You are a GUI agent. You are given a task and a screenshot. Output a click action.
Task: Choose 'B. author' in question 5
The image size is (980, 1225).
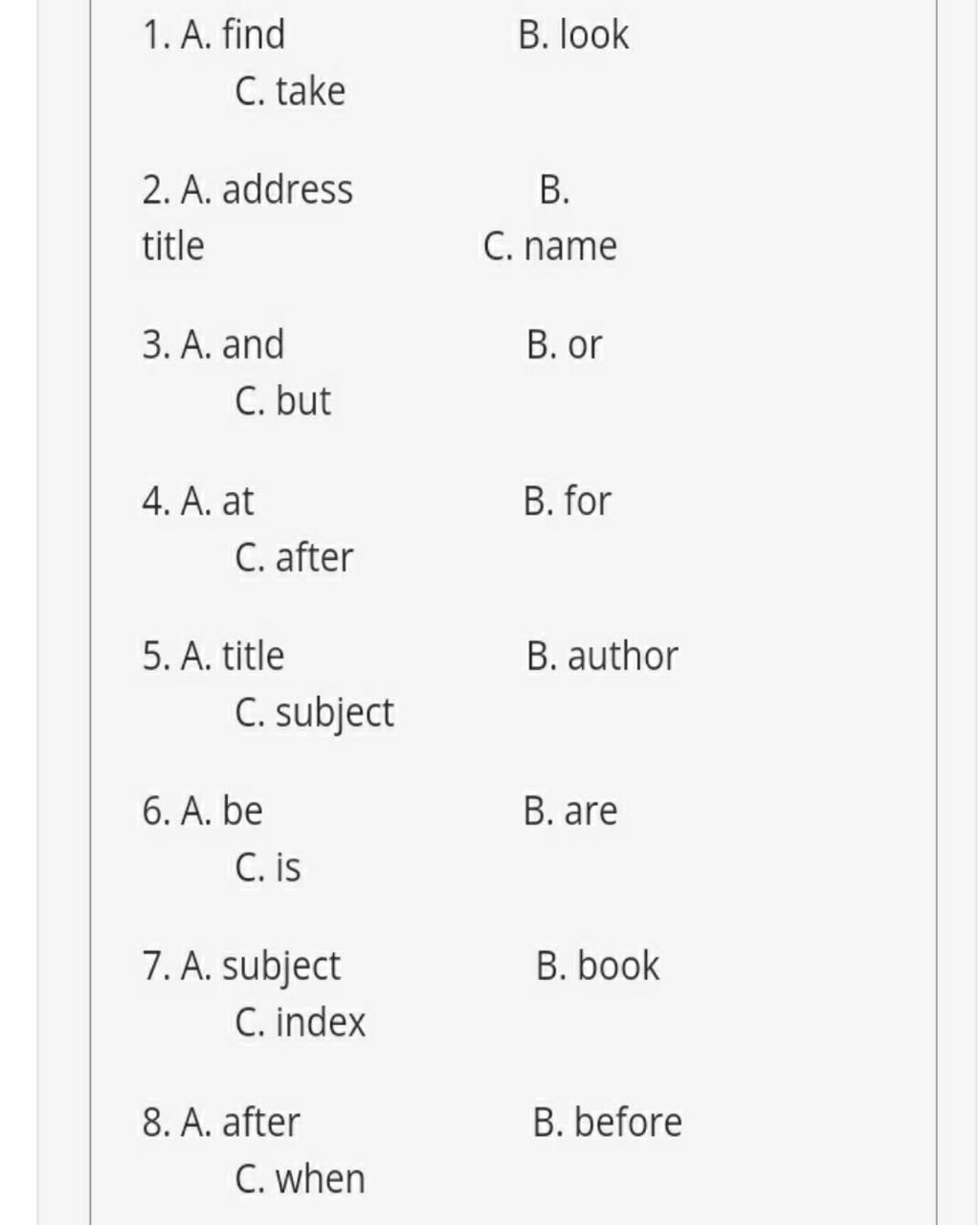point(602,656)
